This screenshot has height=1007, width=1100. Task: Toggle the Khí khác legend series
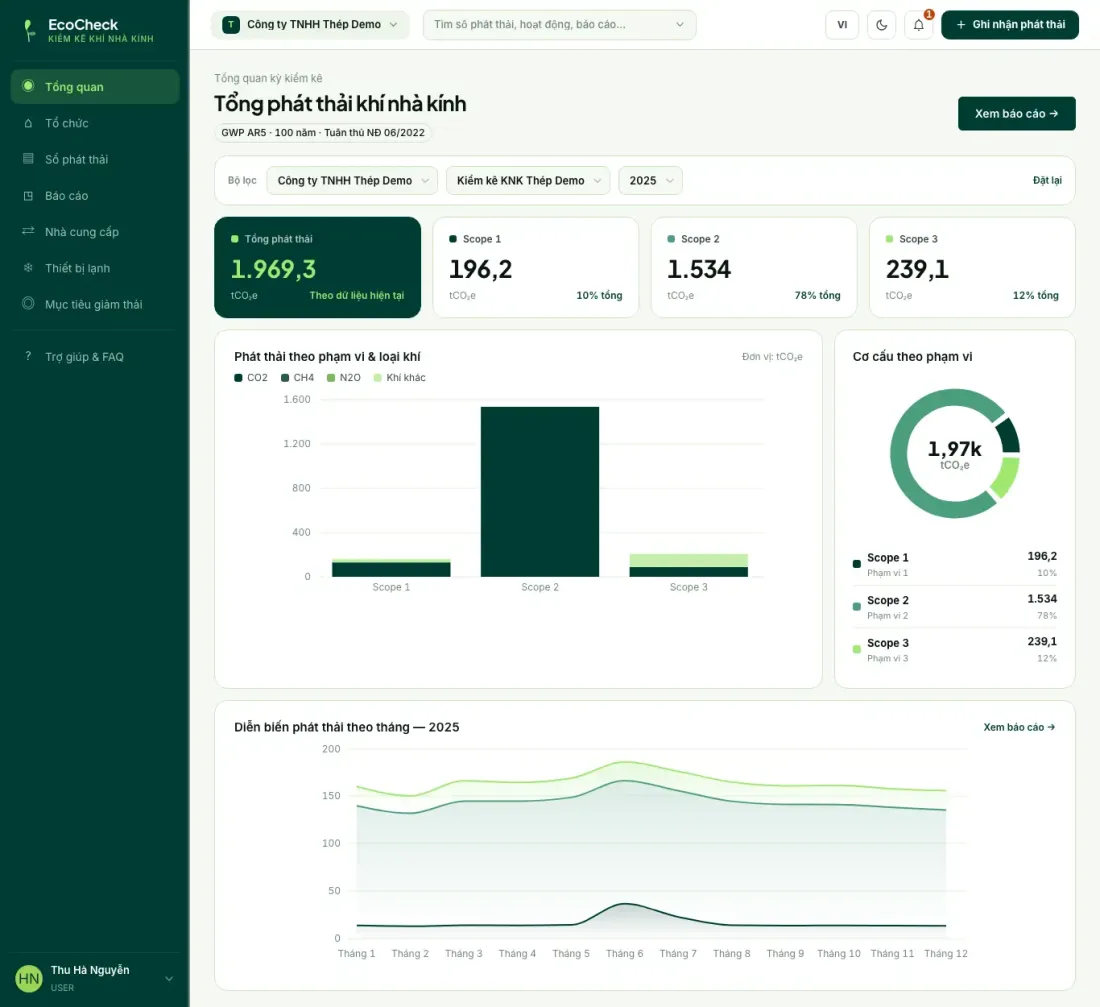(400, 378)
